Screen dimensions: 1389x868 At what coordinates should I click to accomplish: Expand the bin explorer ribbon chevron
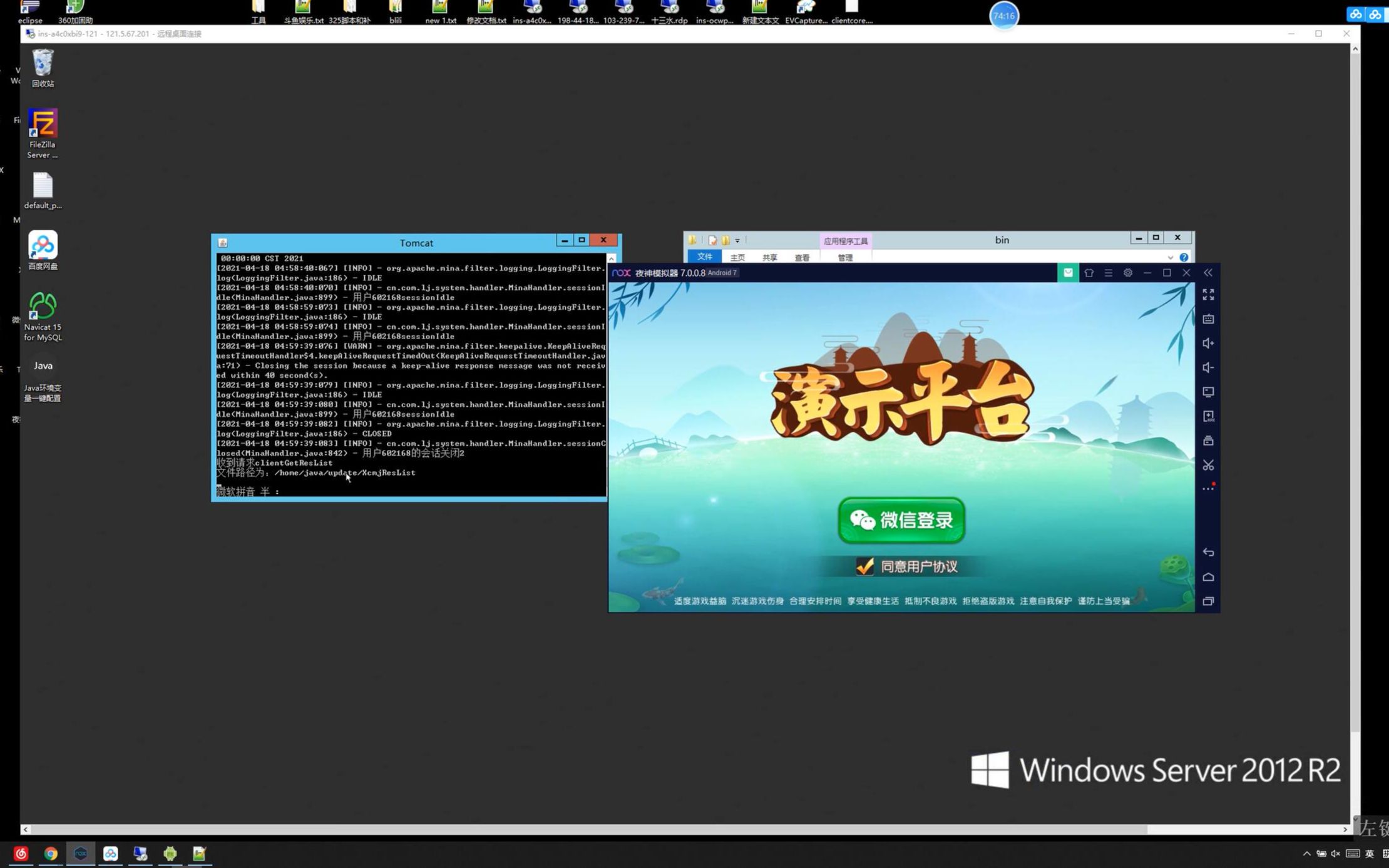pos(1170,257)
